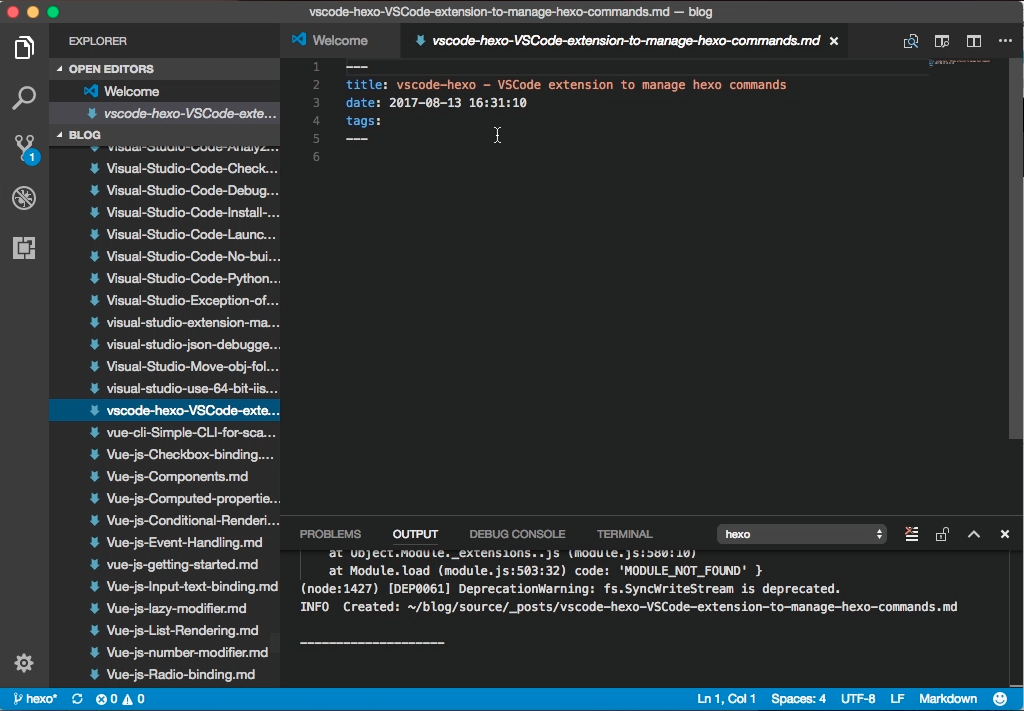The width and height of the screenshot is (1024, 711).
Task: Open vue-cli-Simple-CLI-for-sca file
Action: click(165, 432)
